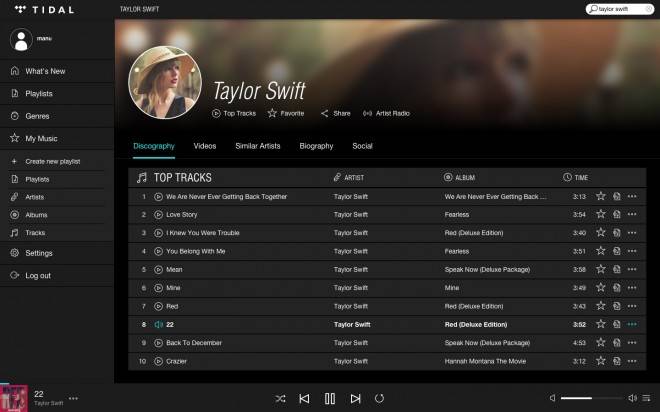Open more options for We Are Never Ever row
660x412 pixels.
[632, 197]
